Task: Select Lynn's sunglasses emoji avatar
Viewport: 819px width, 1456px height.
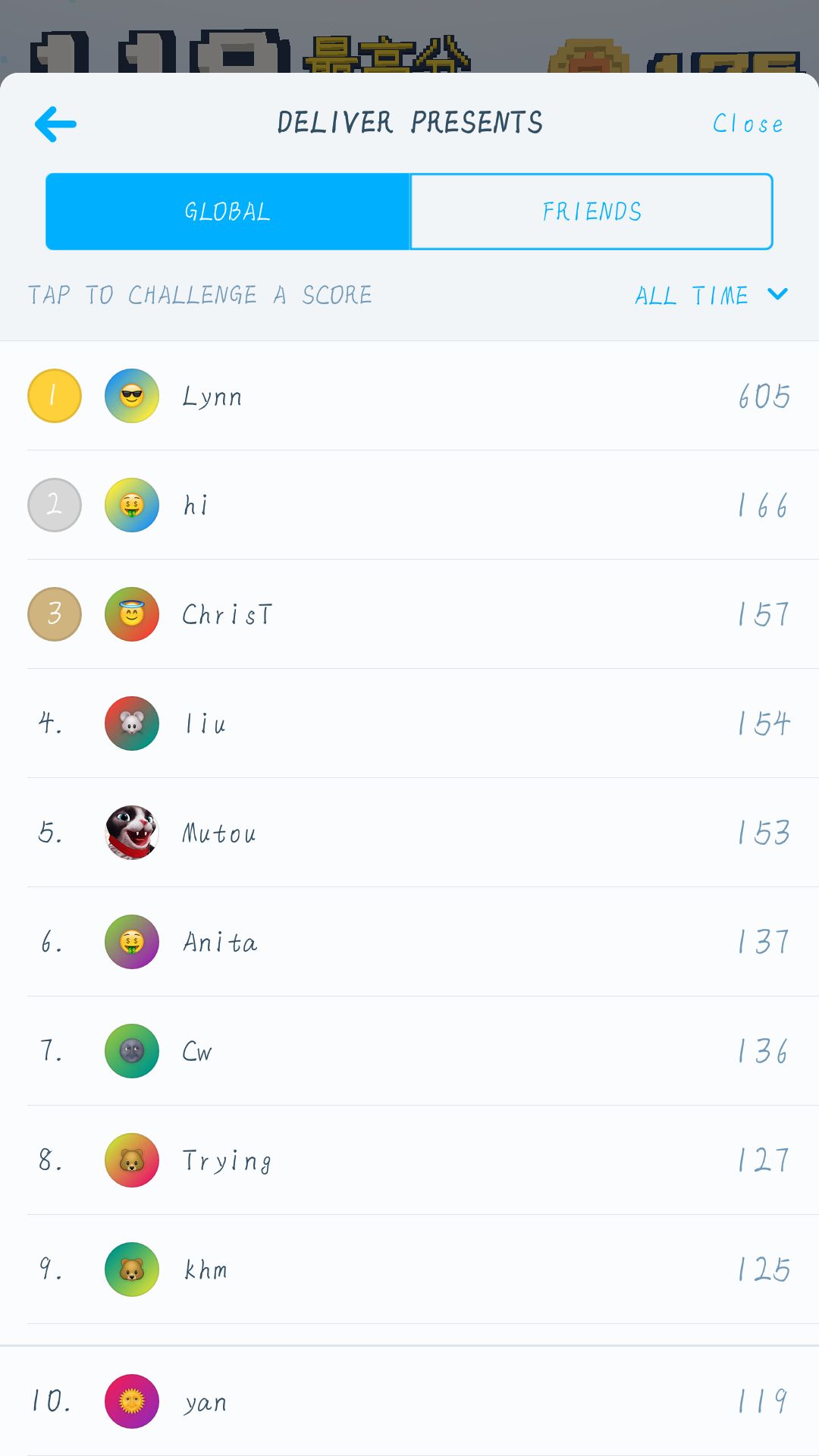Action: (x=132, y=396)
